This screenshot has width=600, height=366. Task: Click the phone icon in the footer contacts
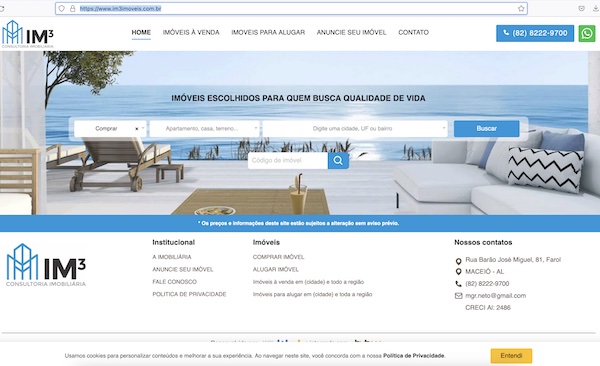pyautogui.click(x=458, y=284)
